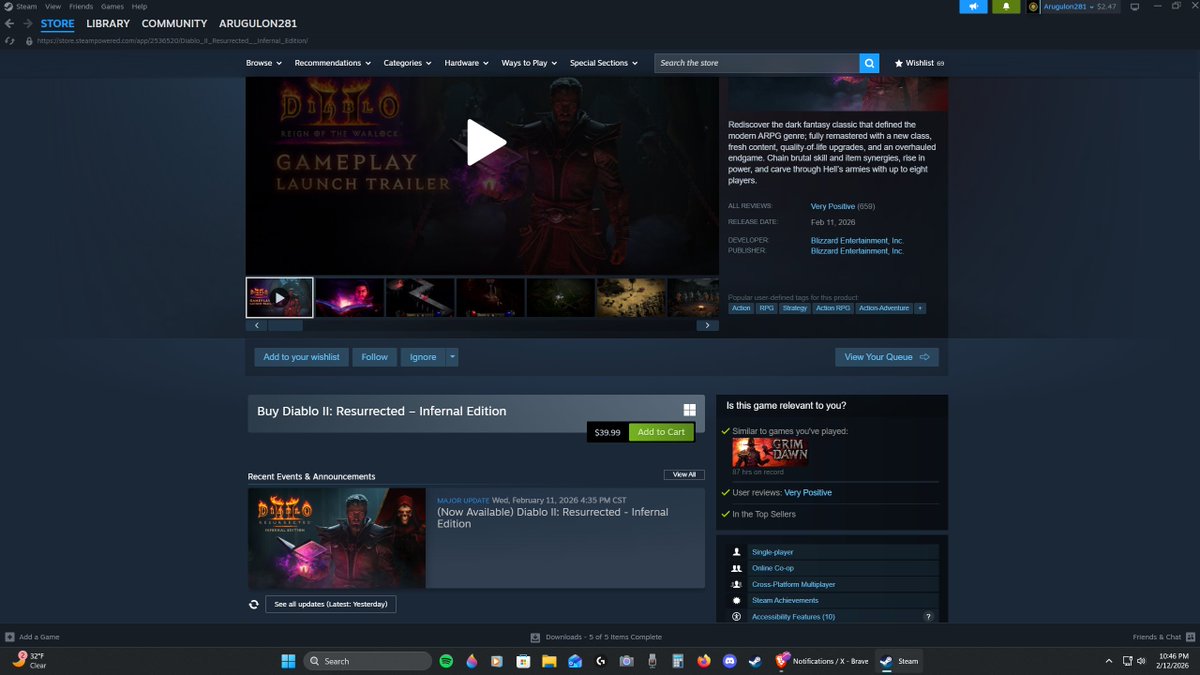Go back with the left arrow
The width and height of the screenshot is (1200, 675).
pos(9,23)
